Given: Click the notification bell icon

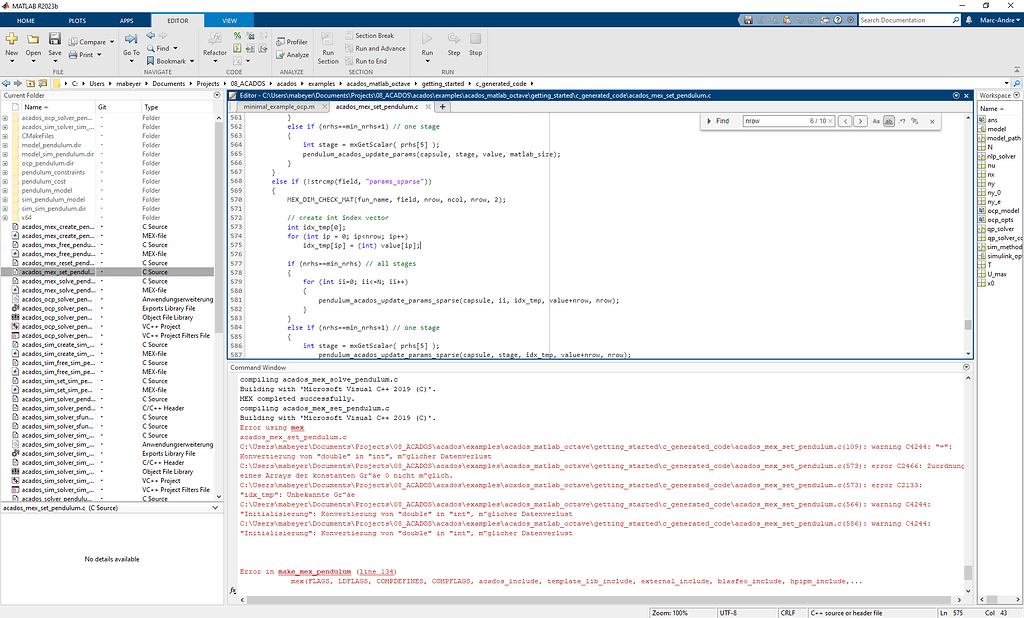Looking at the screenshot, I should click(969, 20).
